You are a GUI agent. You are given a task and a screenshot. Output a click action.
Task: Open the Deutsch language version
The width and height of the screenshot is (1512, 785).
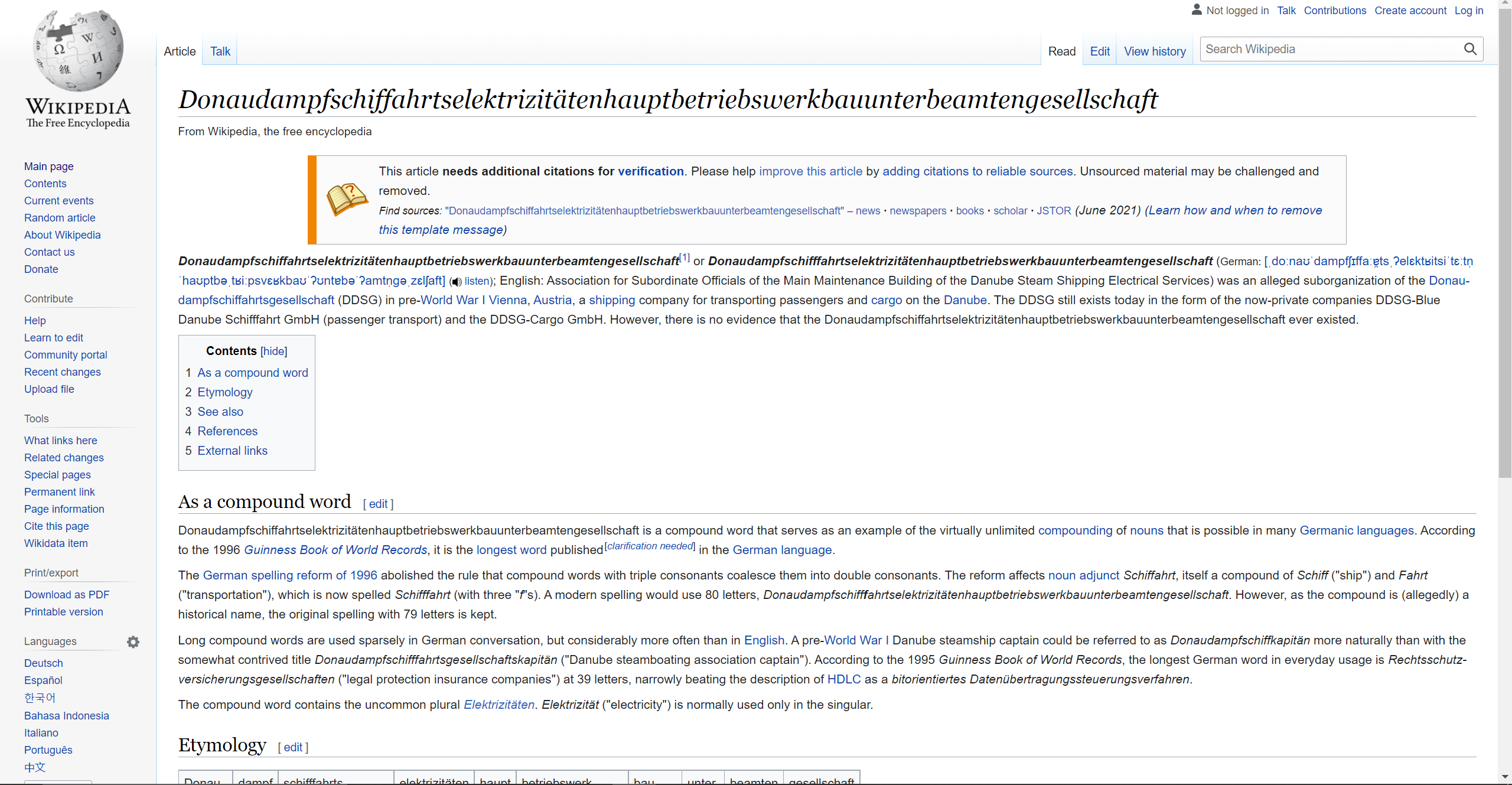click(x=43, y=663)
